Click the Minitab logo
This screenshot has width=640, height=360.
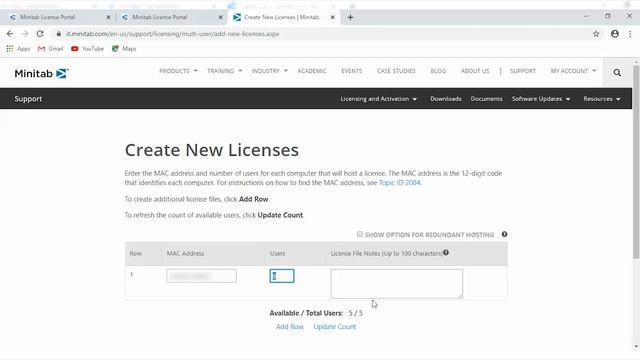tap(41, 73)
